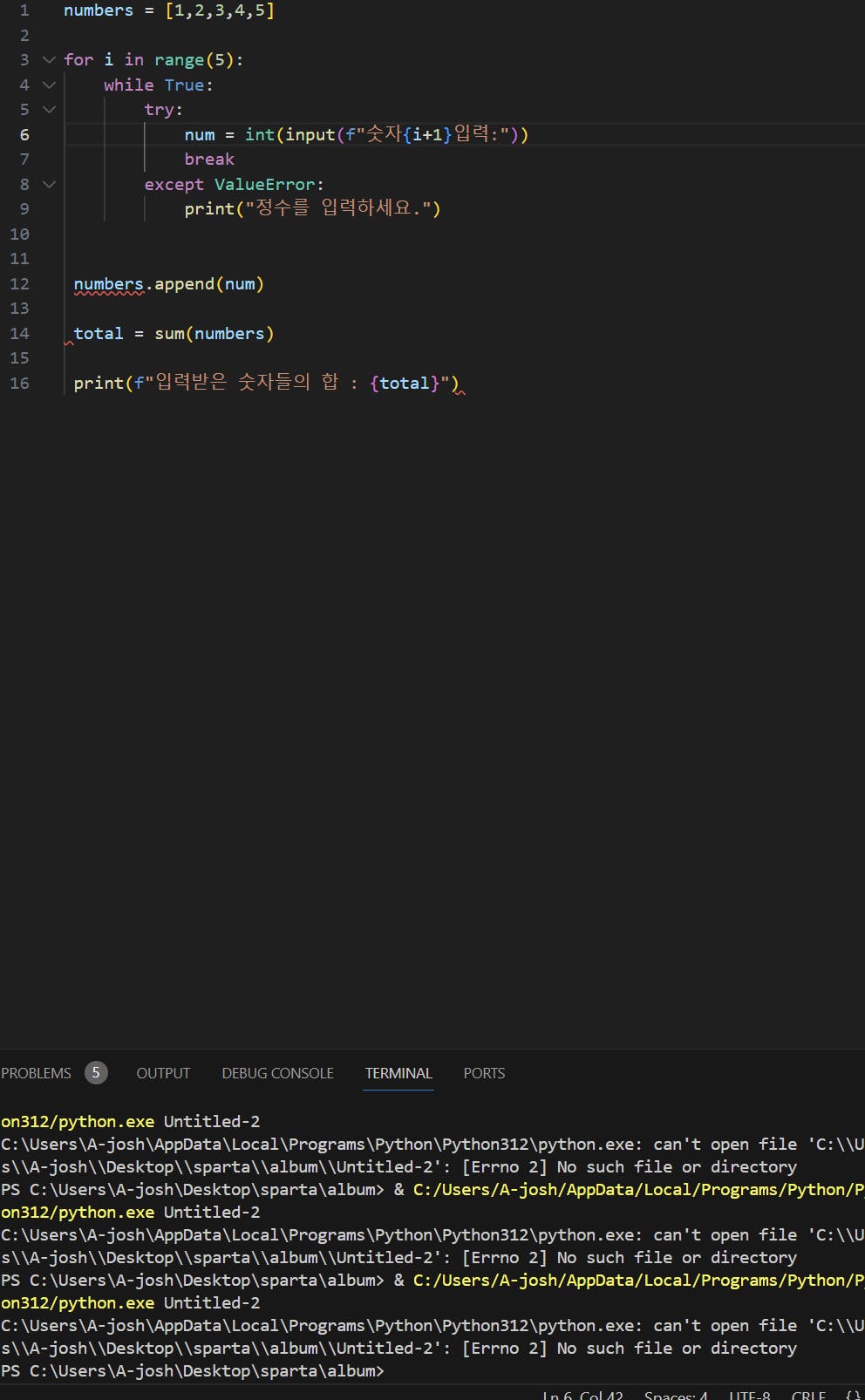Click the '정수를 입력하세요.' print statement
The width and height of the screenshot is (865, 1400).
coord(312,209)
